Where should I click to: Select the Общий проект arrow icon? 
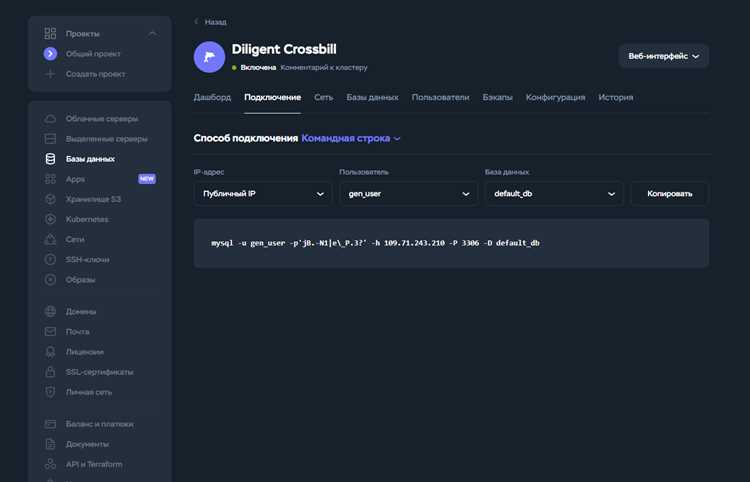click(x=50, y=54)
